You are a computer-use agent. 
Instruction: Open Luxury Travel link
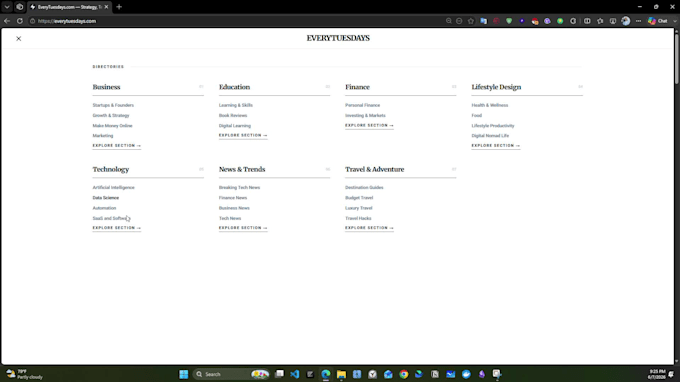(x=359, y=208)
